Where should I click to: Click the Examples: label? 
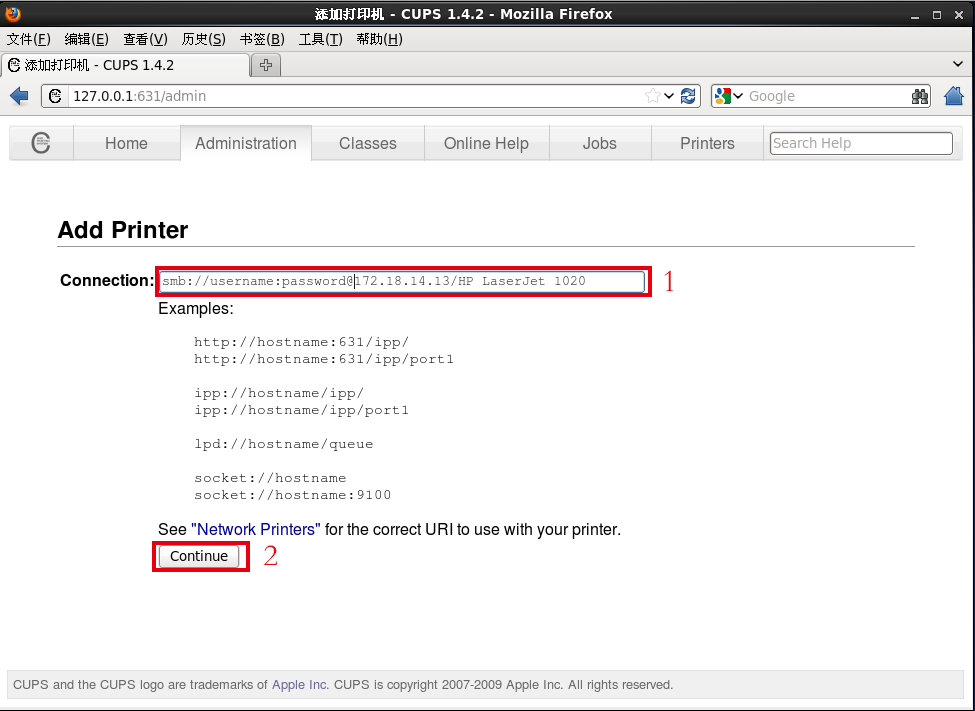click(196, 309)
